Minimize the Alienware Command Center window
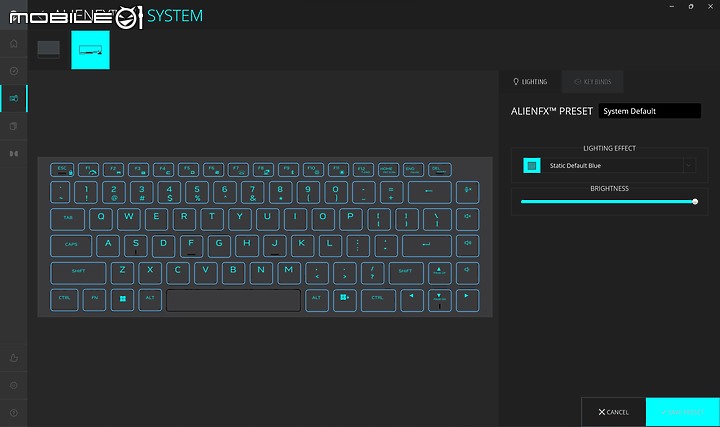 point(672,6)
